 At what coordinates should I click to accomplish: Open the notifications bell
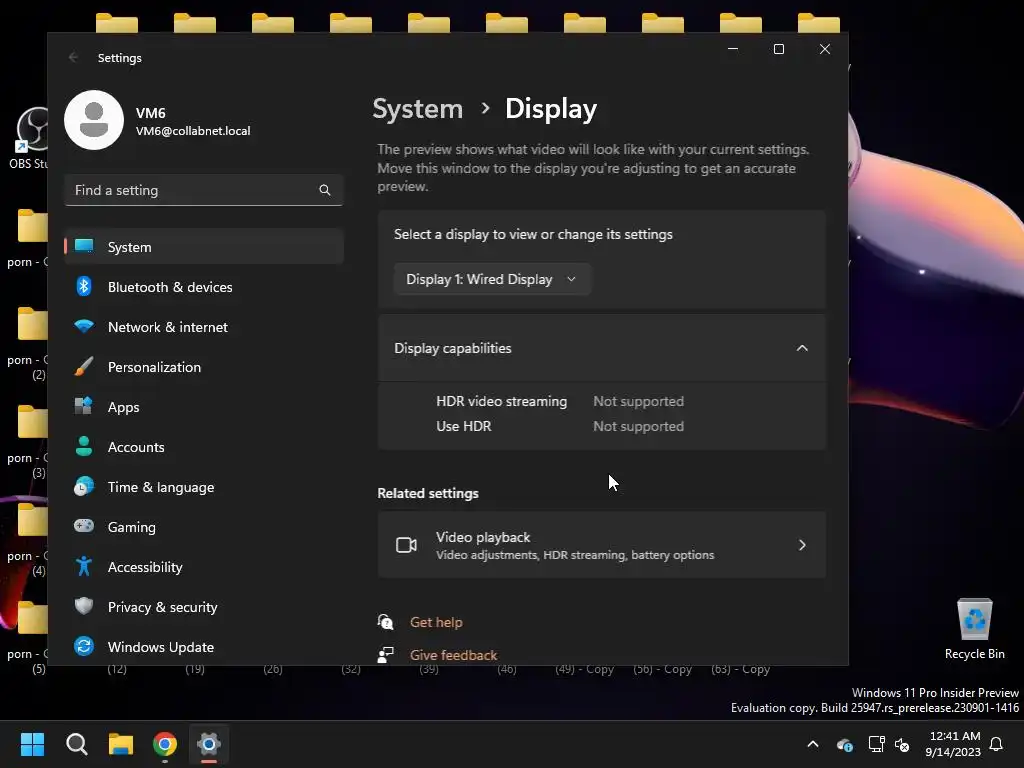pos(996,744)
